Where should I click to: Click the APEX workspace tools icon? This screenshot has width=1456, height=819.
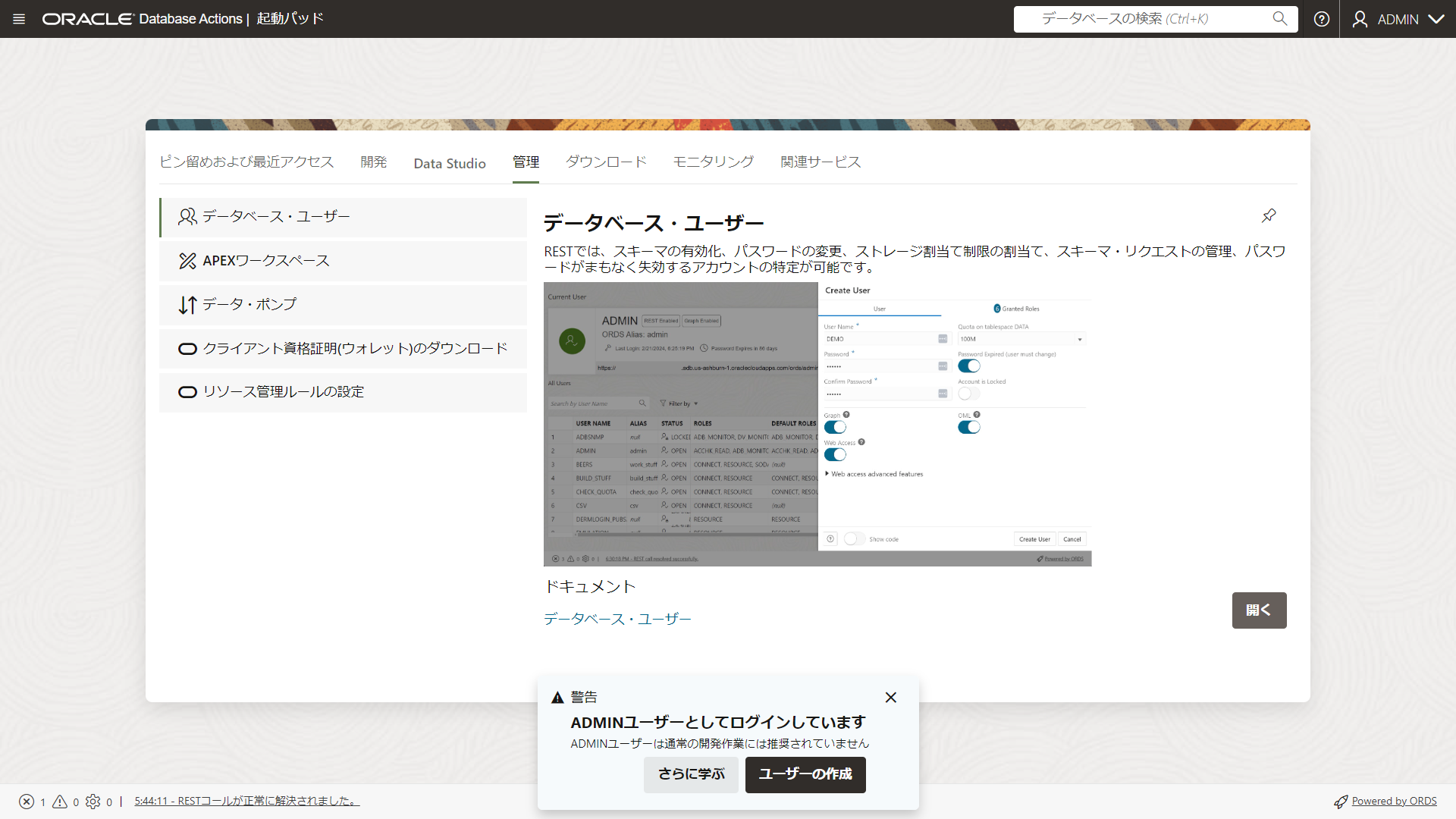[187, 261]
